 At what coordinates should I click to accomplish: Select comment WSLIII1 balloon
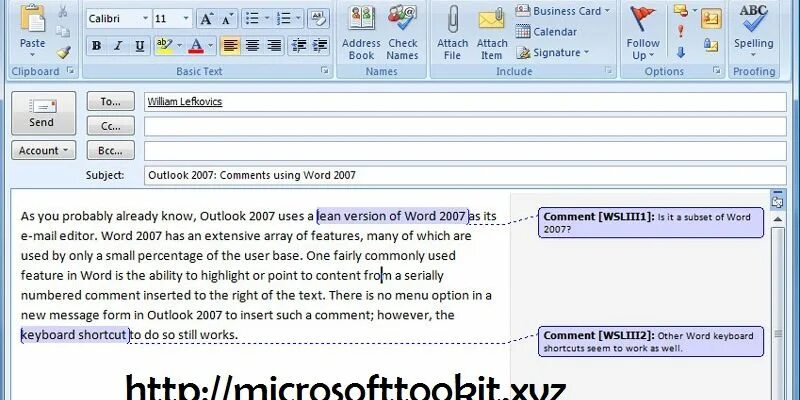tap(651, 222)
